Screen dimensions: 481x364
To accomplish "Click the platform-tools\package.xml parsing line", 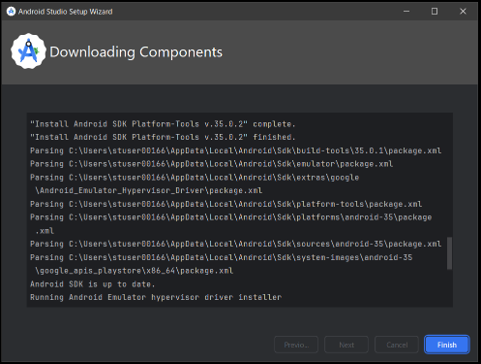I will tap(226, 204).
